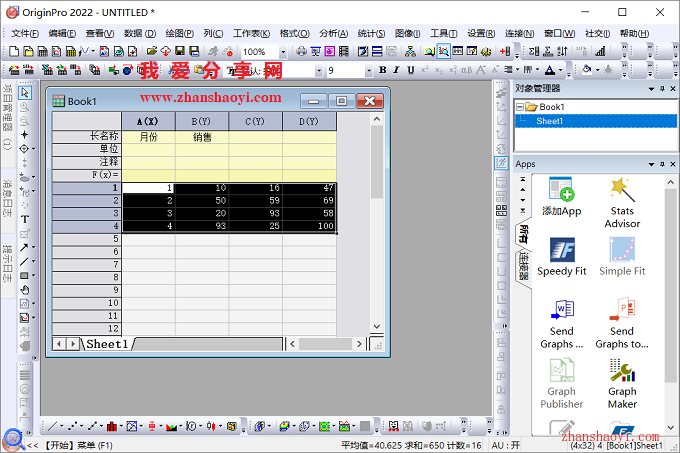This screenshot has width=680, height=453.
Task: Launch the Graph Publisher app
Action: click(x=562, y=384)
